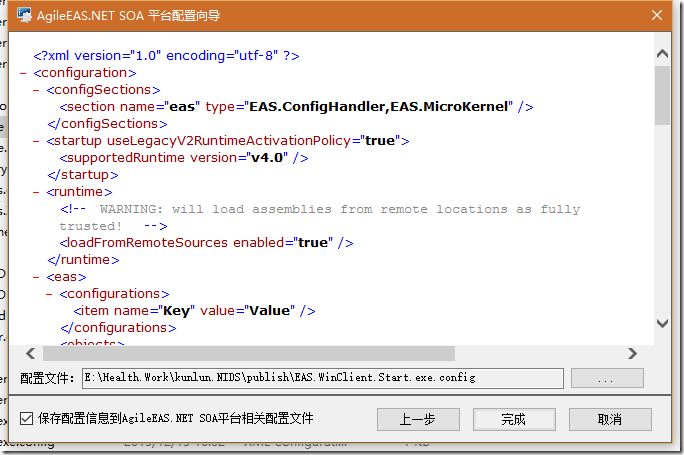Image resolution: width=684 pixels, height=455 pixels.
Task: Click the 完成 finish button
Action: (514, 419)
